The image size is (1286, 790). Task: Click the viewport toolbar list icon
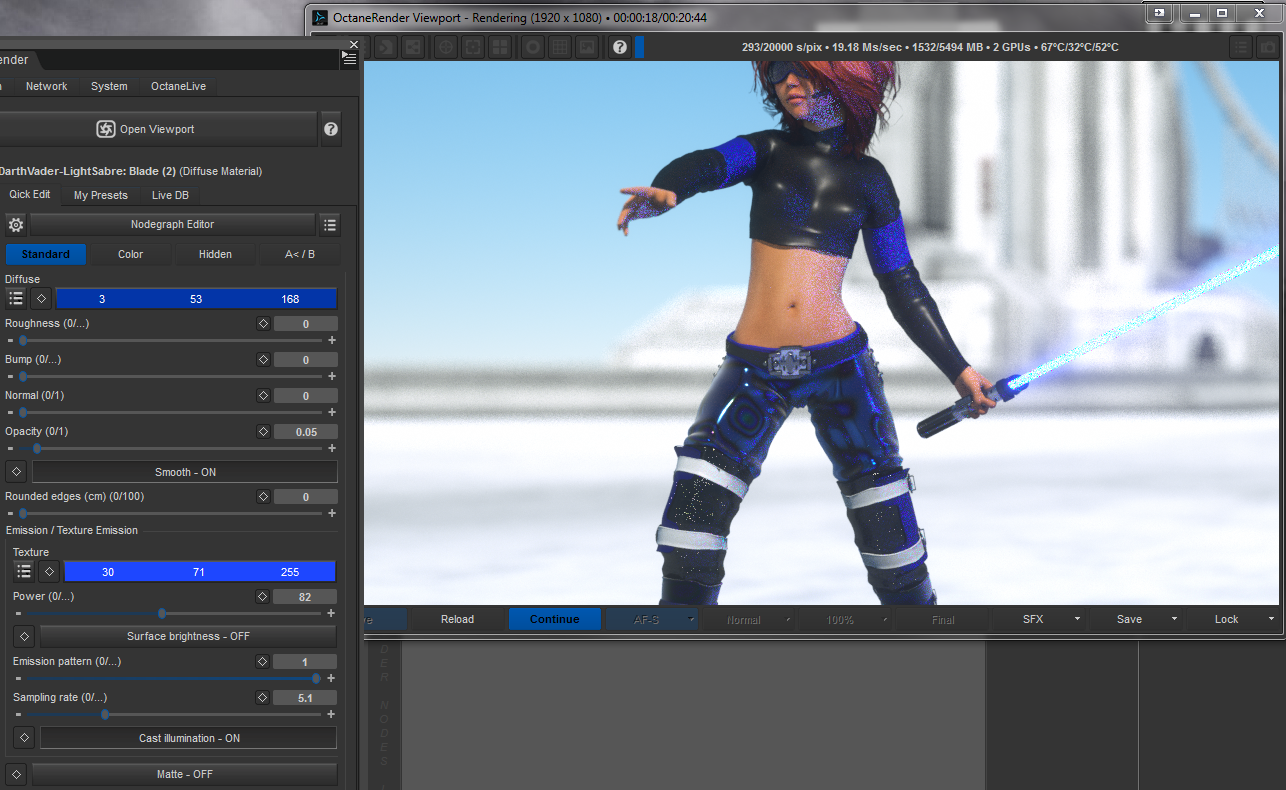pos(1240,47)
